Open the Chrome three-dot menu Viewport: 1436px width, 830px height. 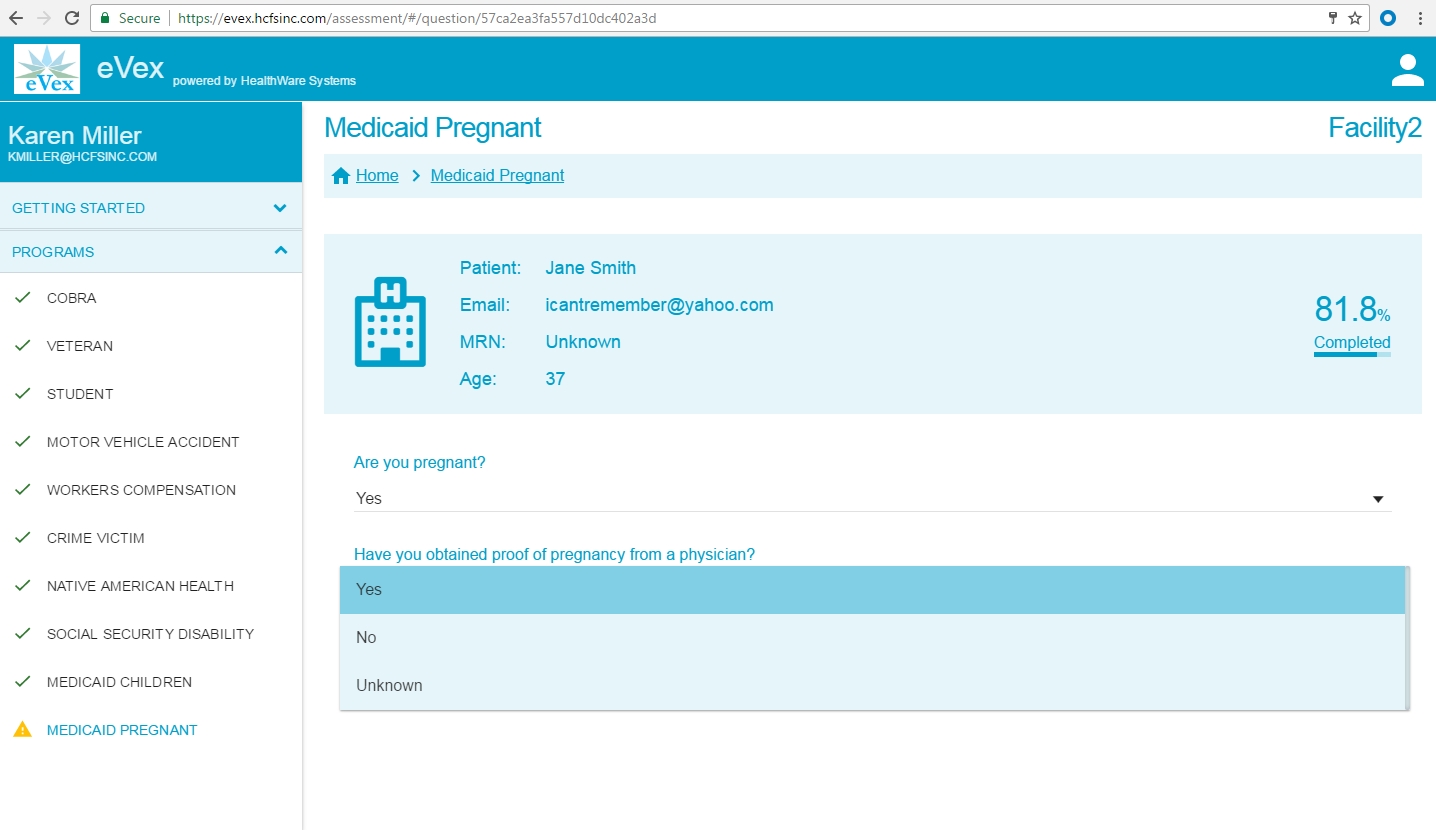(x=1420, y=18)
